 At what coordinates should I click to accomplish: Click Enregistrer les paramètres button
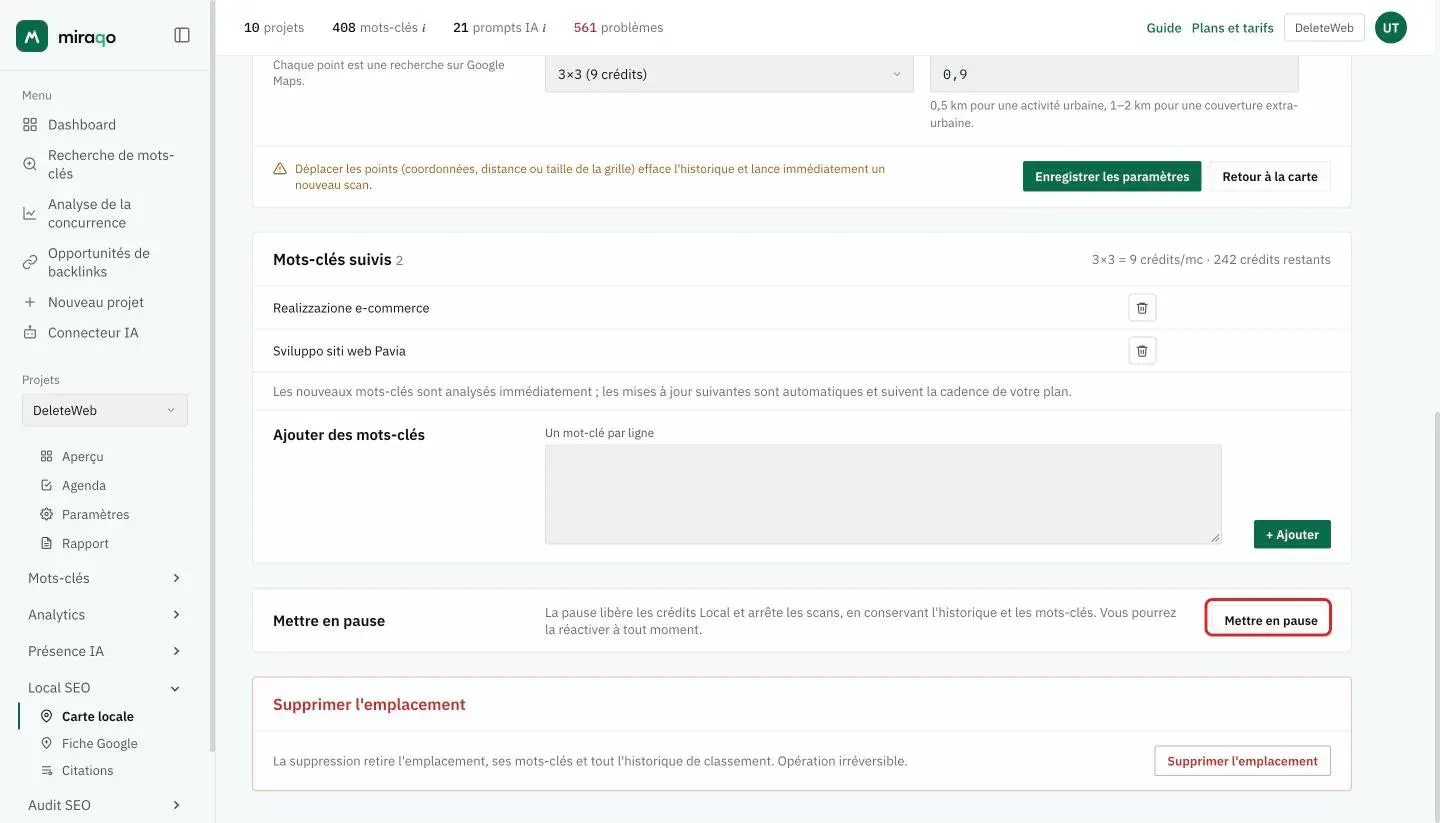pyautogui.click(x=1112, y=176)
